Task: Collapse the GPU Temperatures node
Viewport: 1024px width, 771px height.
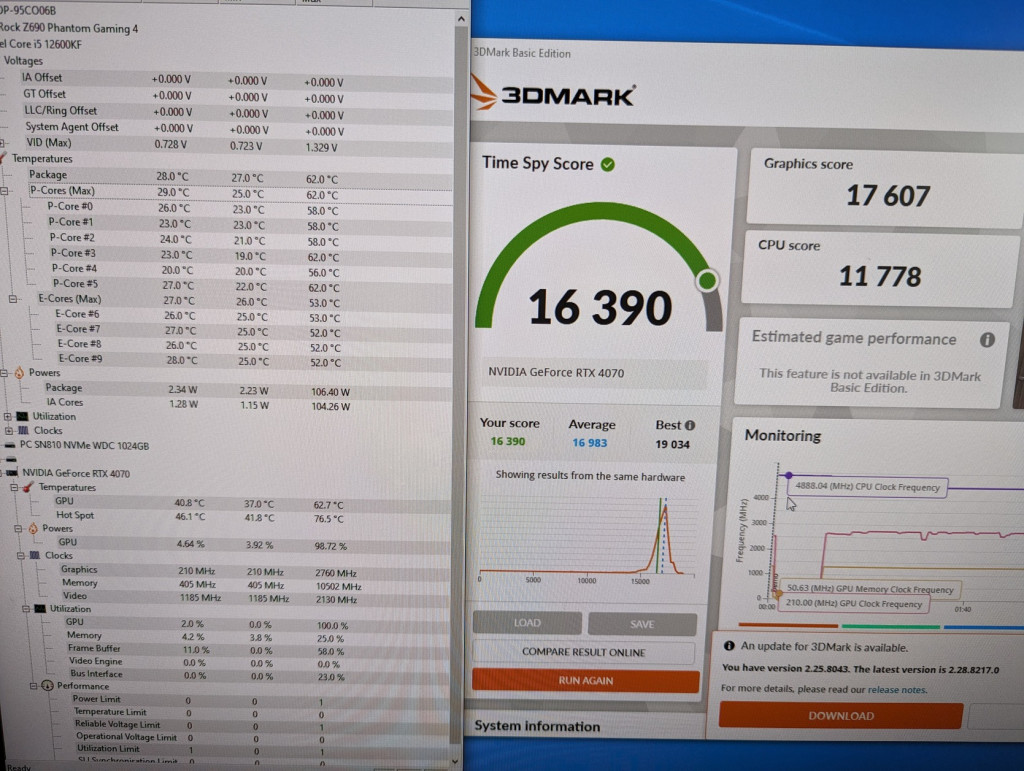Action: point(14,487)
